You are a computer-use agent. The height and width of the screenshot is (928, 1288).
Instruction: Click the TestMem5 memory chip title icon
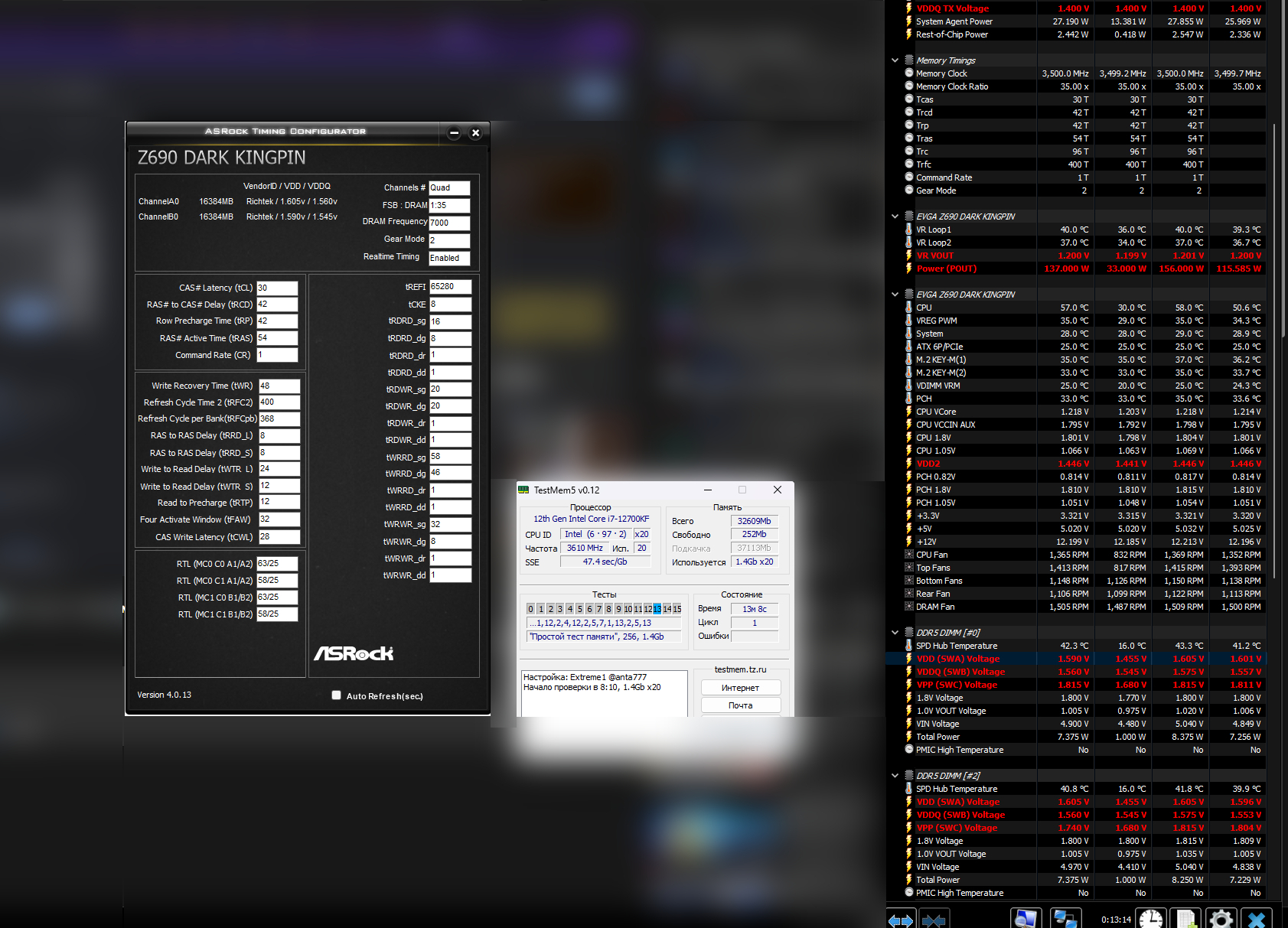click(523, 490)
